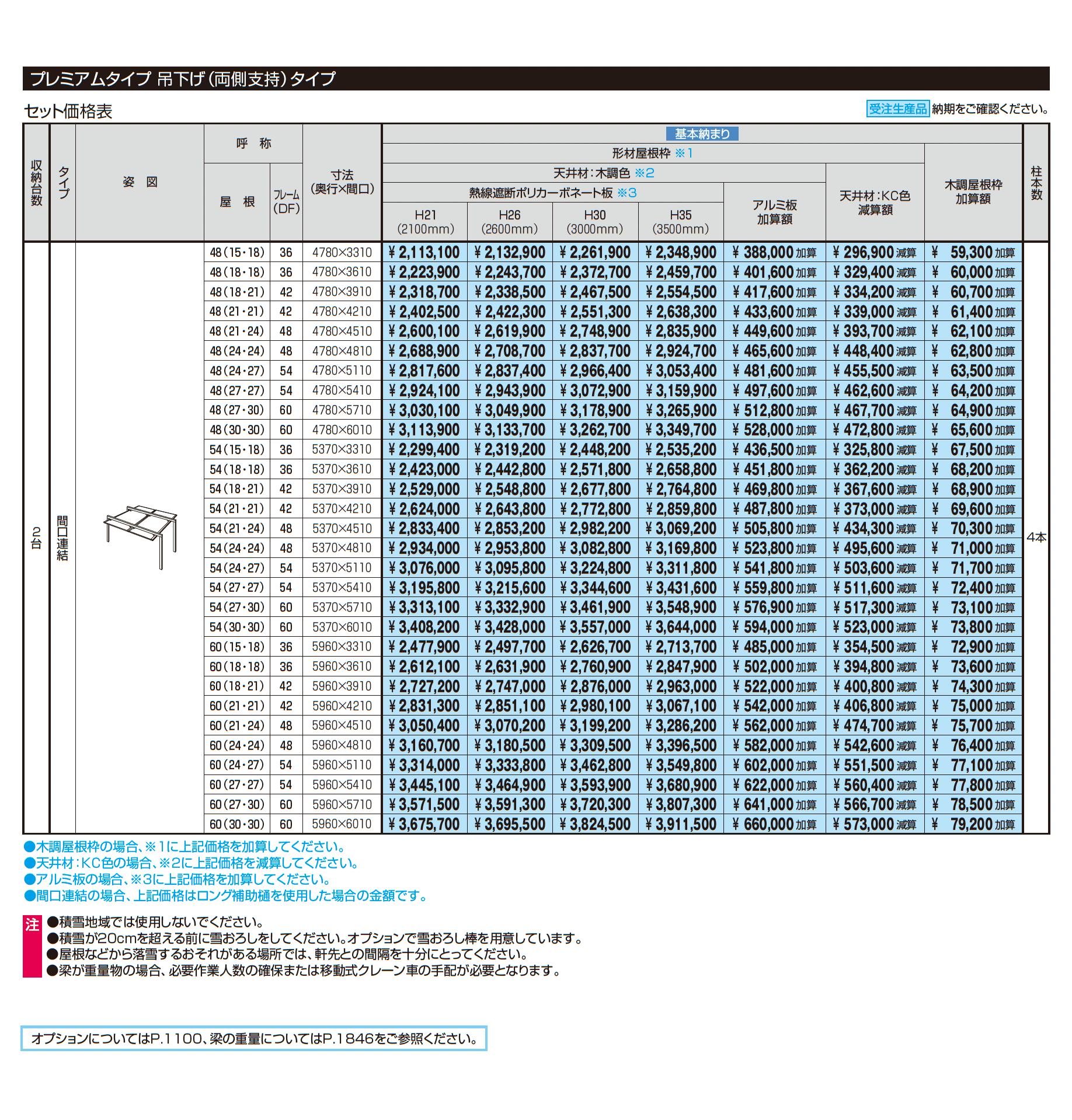Image resolution: width=1072 pixels, height=1120 pixels.
Task: Click the ¥388,000 加算 aluminum panel cell
Action: pos(775,252)
